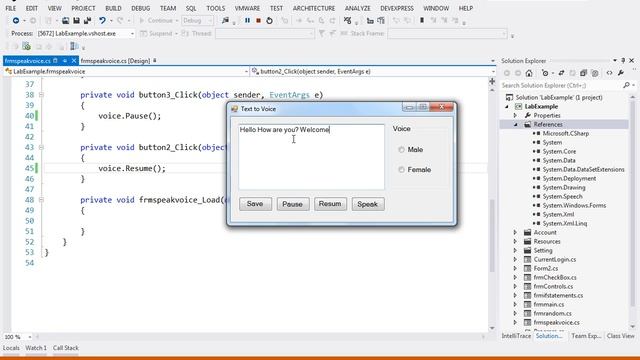This screenshot has height=360, width=640.
Task: Click the pin icon on Solution Explorer title bar
Action: coord(623,60)
